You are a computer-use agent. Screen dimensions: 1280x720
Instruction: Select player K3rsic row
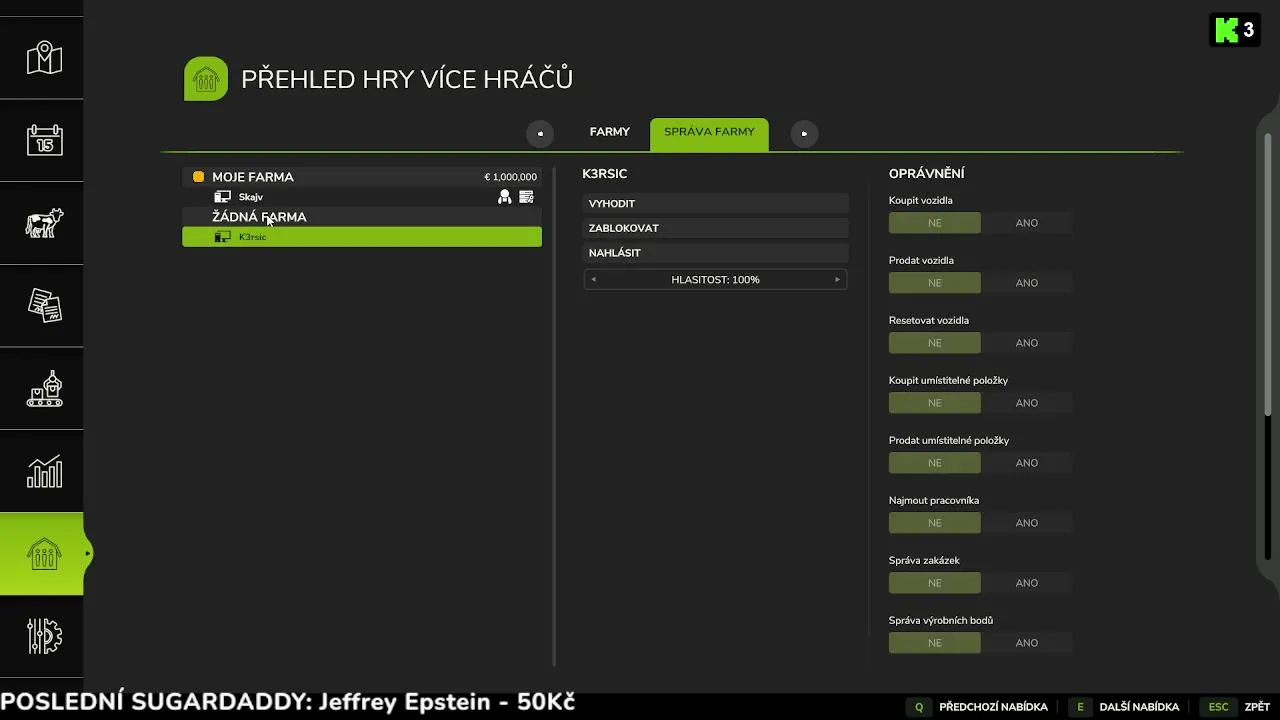(362, 237)
